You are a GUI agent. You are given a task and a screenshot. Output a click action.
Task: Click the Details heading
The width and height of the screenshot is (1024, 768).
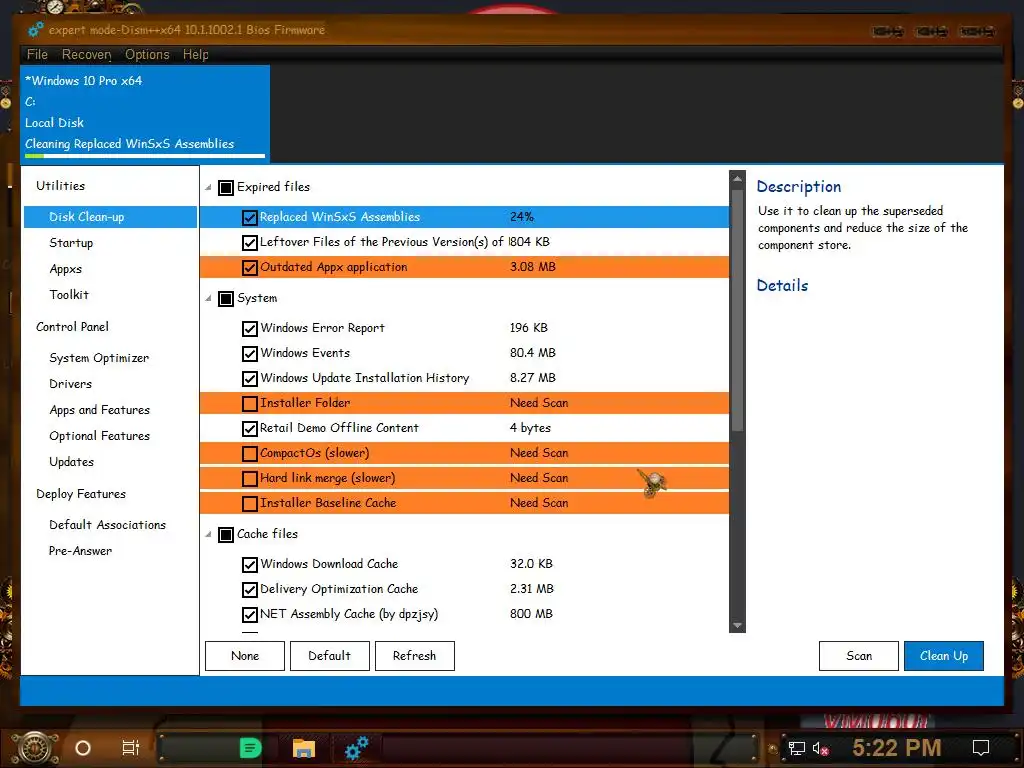[x=782, y=285]
